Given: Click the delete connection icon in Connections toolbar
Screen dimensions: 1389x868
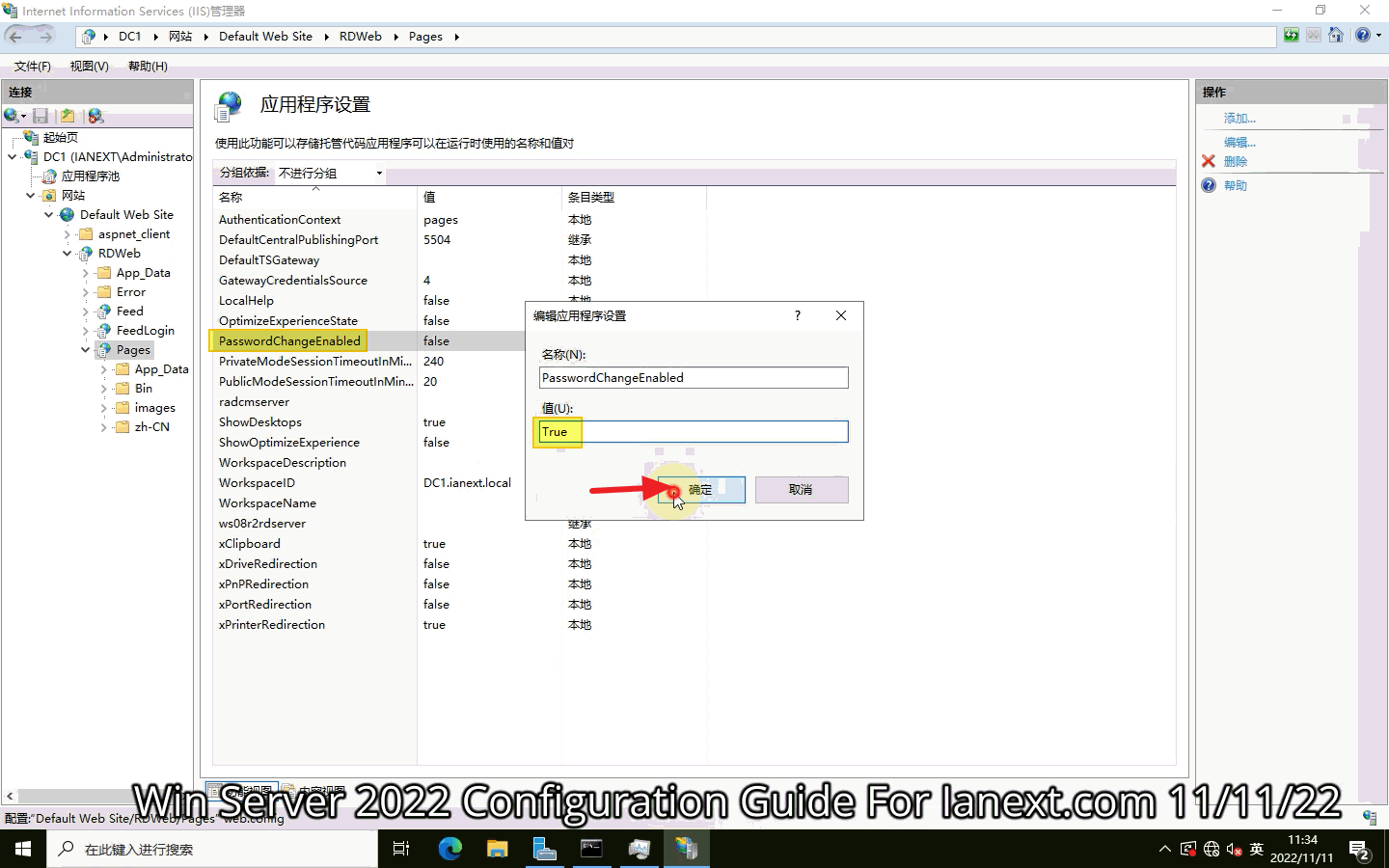Looking at the screenshot, I should pos(95,116).
